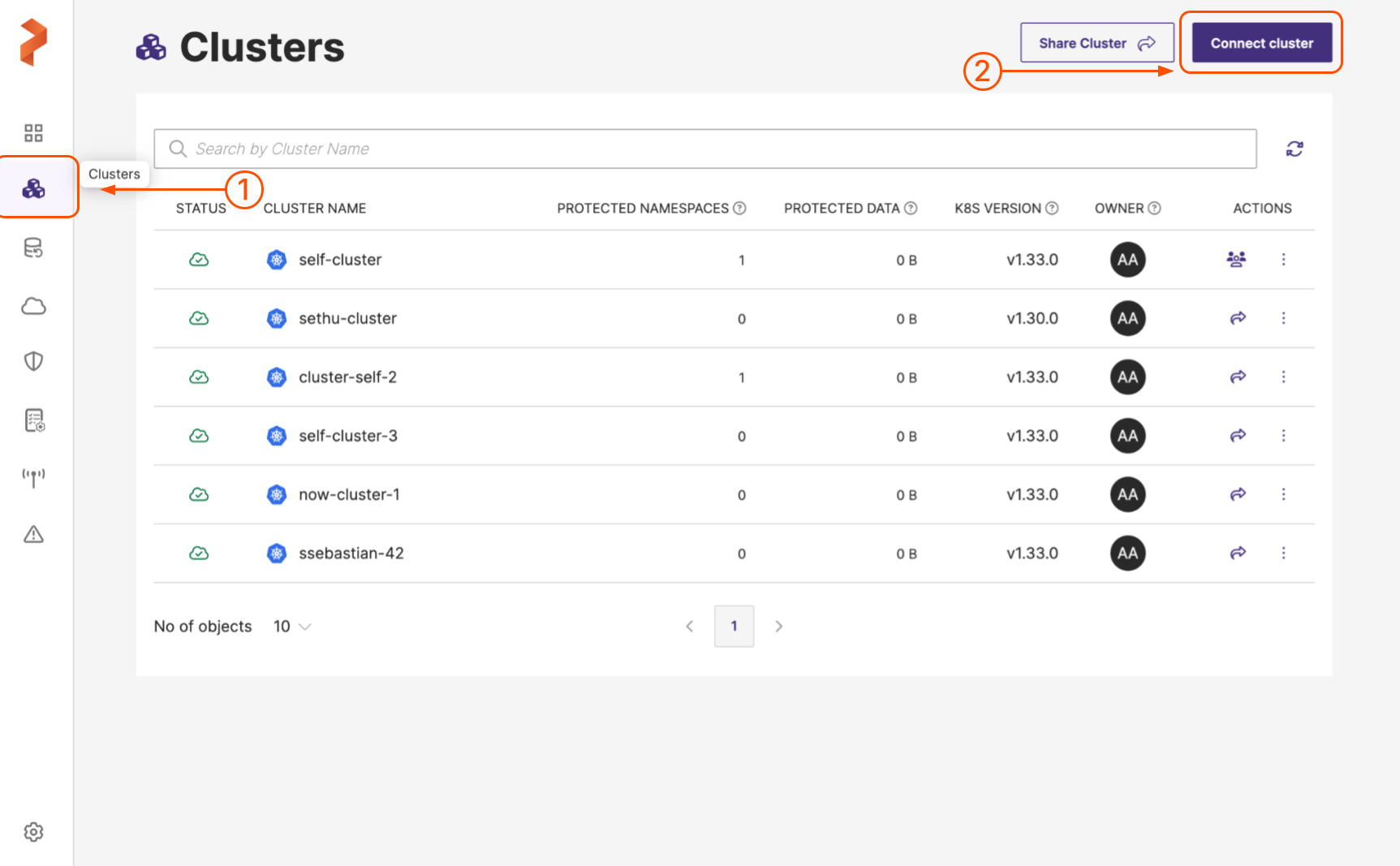Screen dimensions: 1400x866
Task: Refresh the cluster list
Action: tap(1294, 149)
